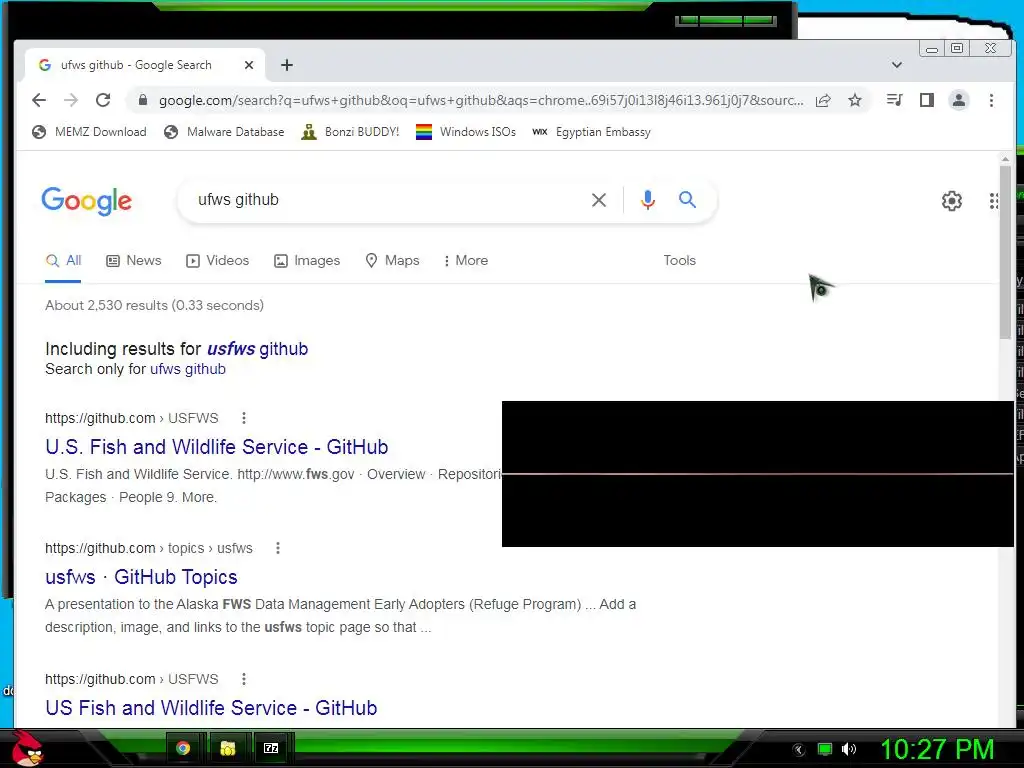
Task: Open the usfws · GitHub Topics result
Action: point(141,577)
